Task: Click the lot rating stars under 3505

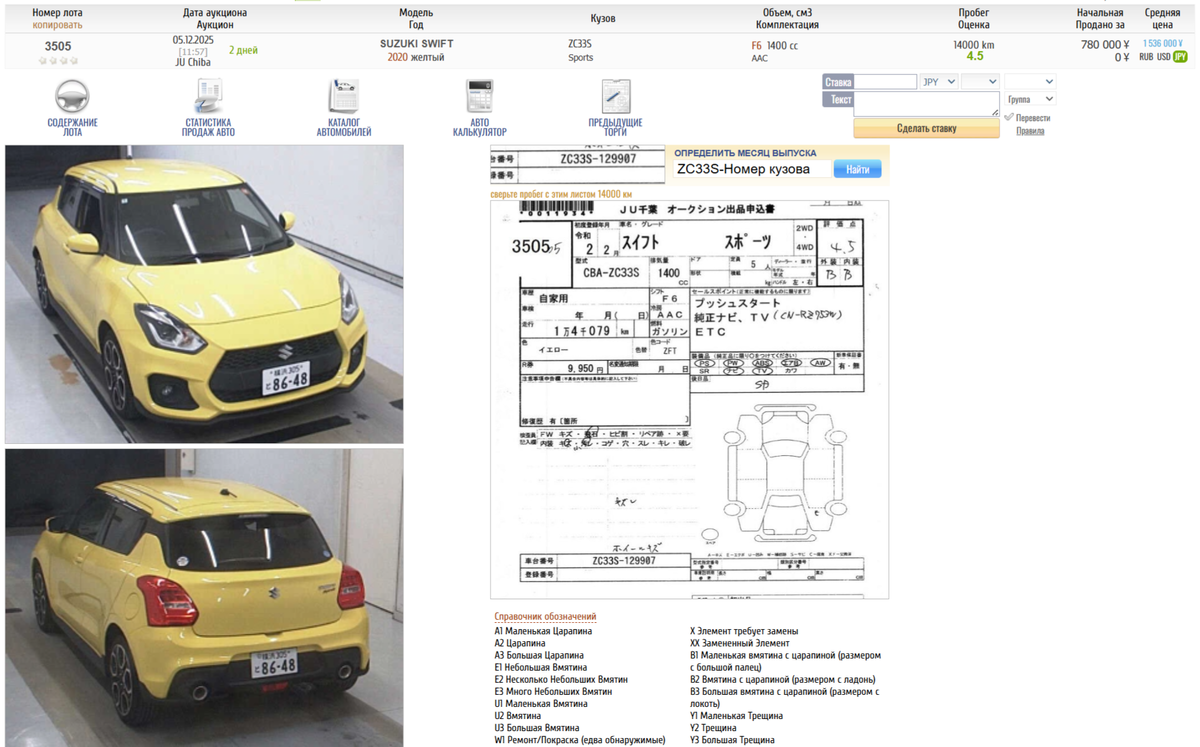Action: tap(58, 61)
